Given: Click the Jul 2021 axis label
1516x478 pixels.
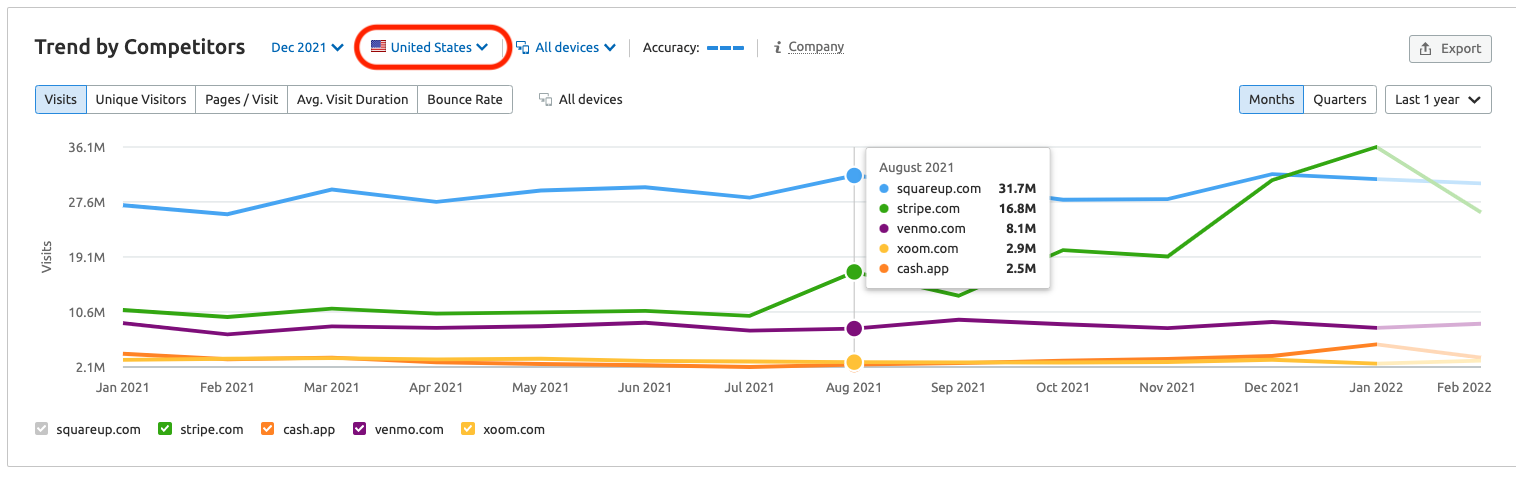Looking at the screenshot, I should click(x=749, y=387).
